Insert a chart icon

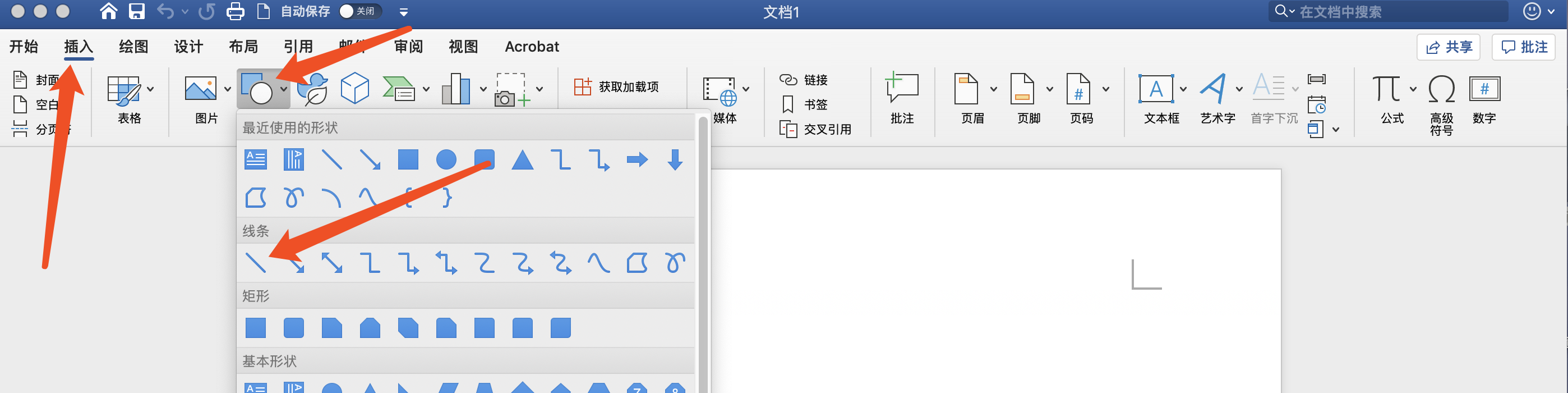coord(456,89)
